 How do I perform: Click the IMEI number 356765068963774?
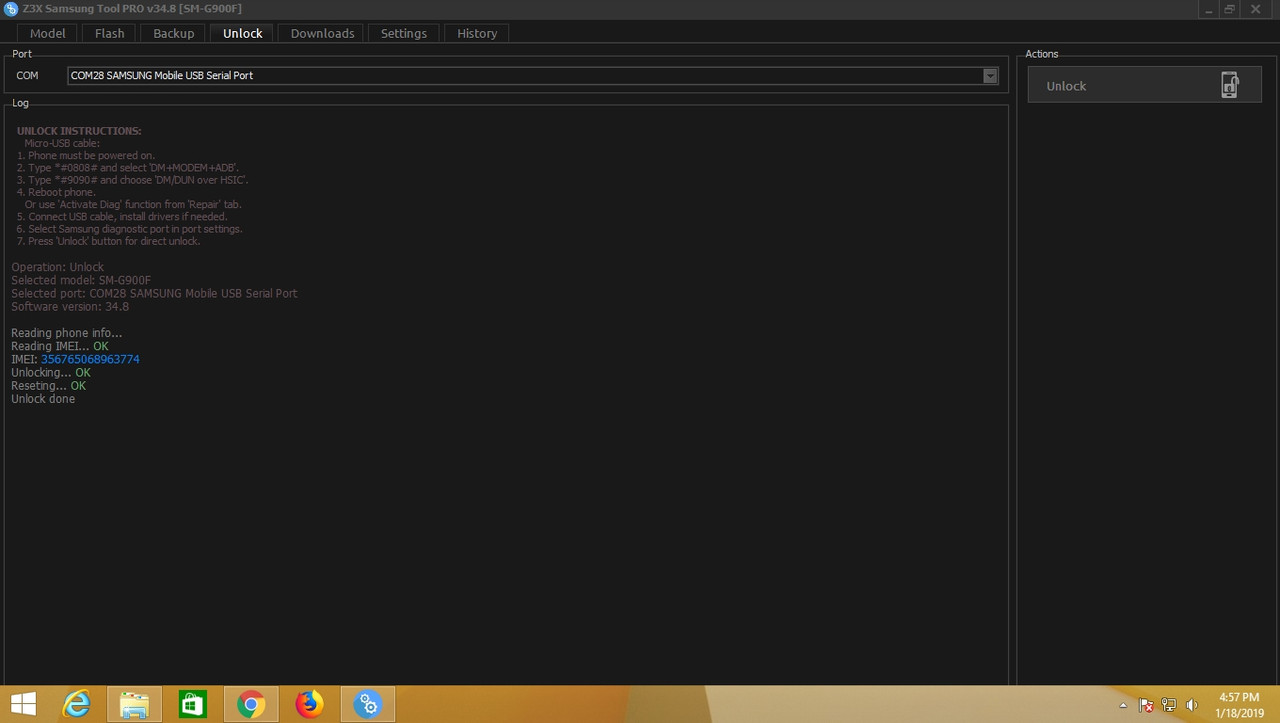point(90,359)
